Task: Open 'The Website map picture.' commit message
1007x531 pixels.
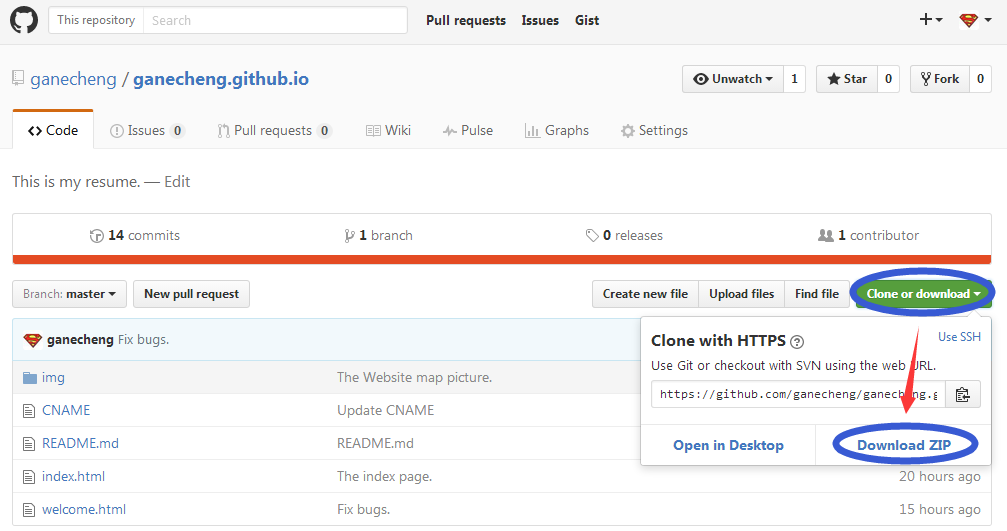Action: [414, 378]
